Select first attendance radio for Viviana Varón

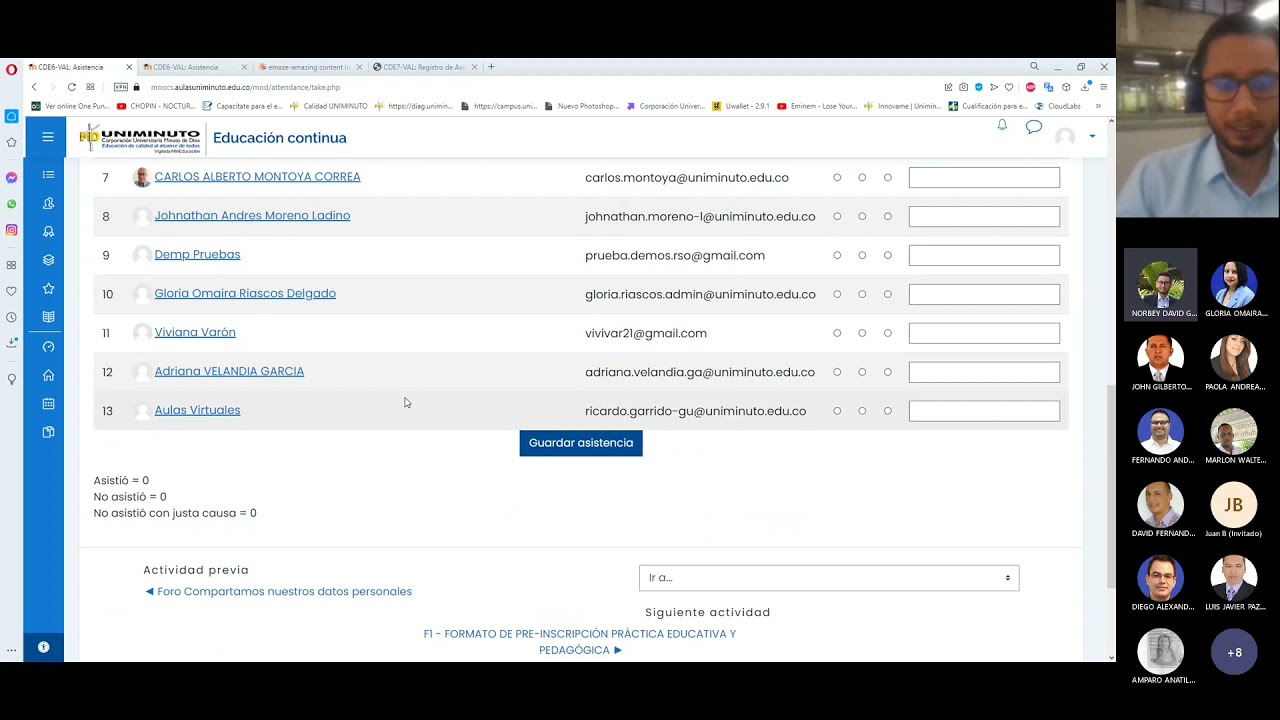[x=837, y=333]
